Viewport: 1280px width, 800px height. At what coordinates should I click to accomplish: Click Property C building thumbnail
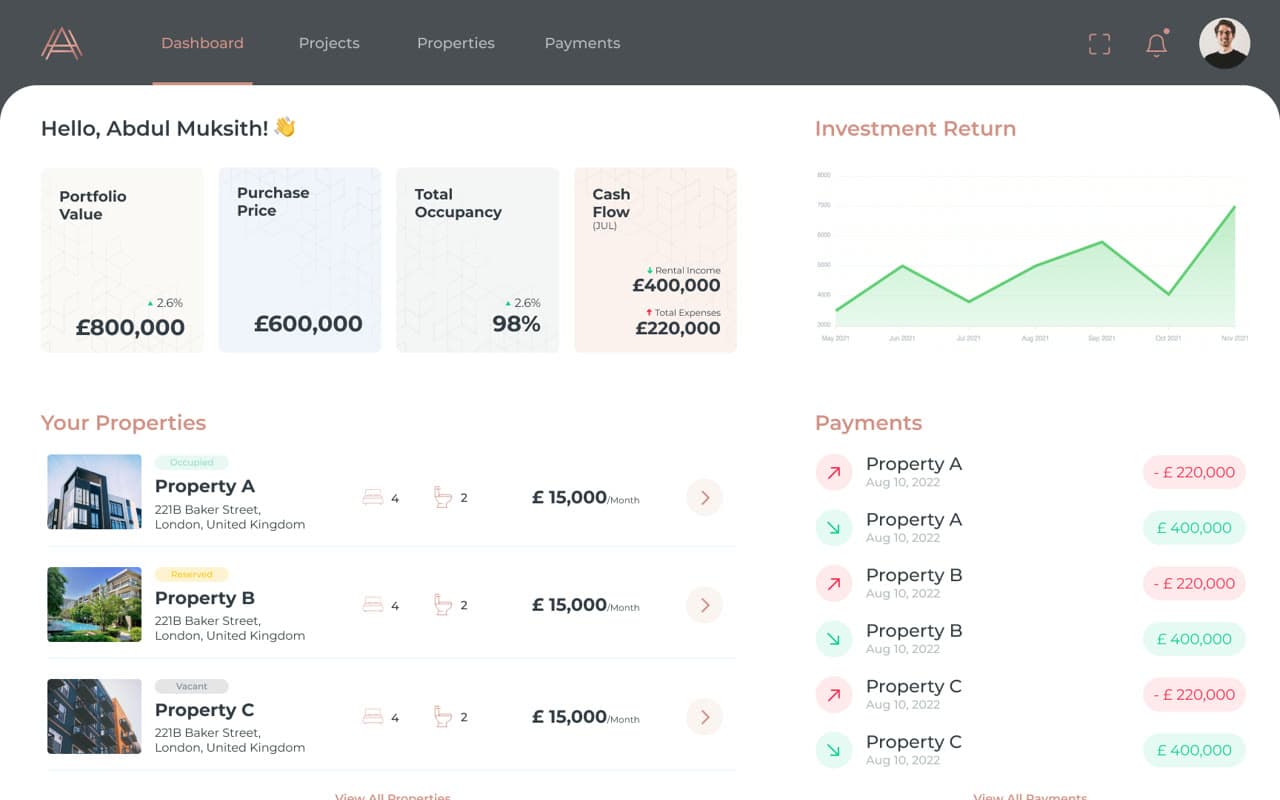[x=94, y=716]
